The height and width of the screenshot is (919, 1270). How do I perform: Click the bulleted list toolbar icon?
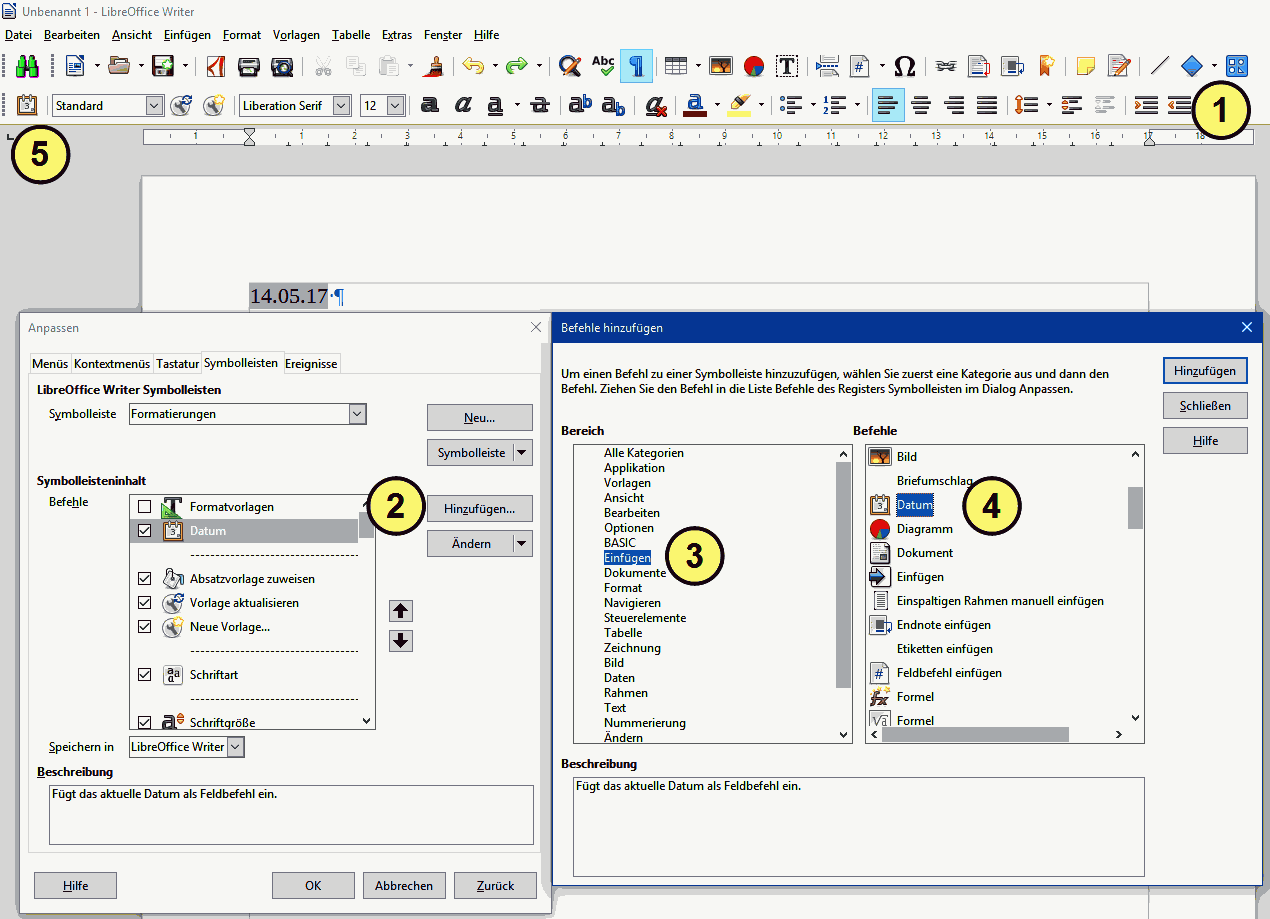791,105
